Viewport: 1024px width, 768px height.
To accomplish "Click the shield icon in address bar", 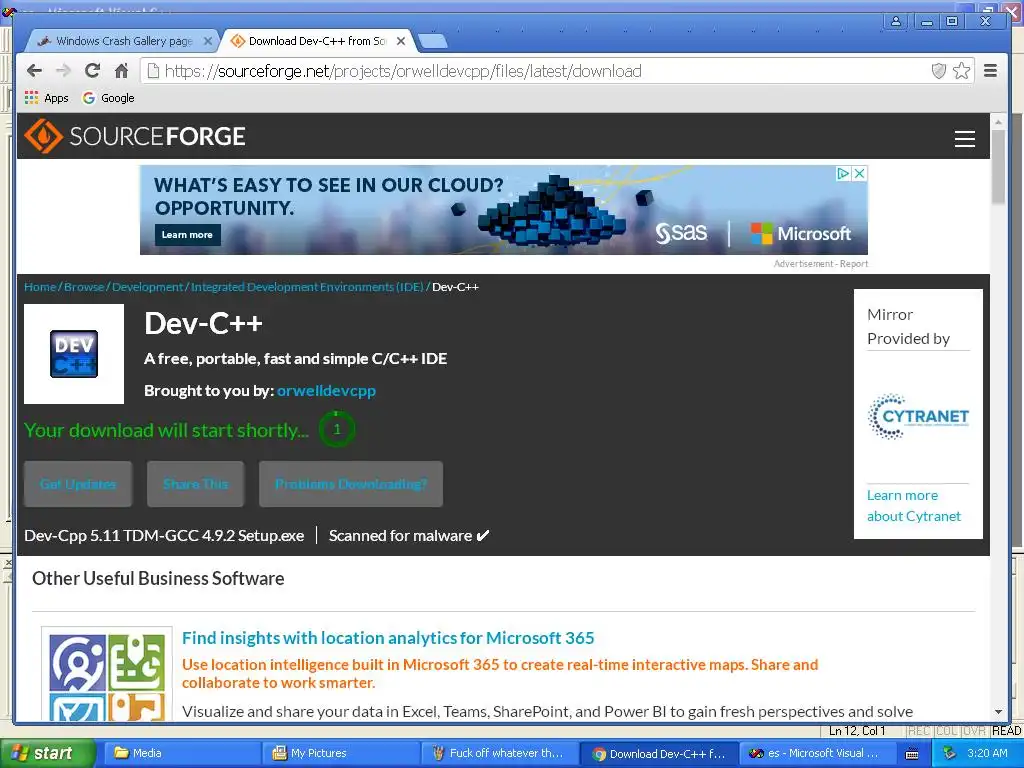I will pyautogui.click(x=938, y=71).
